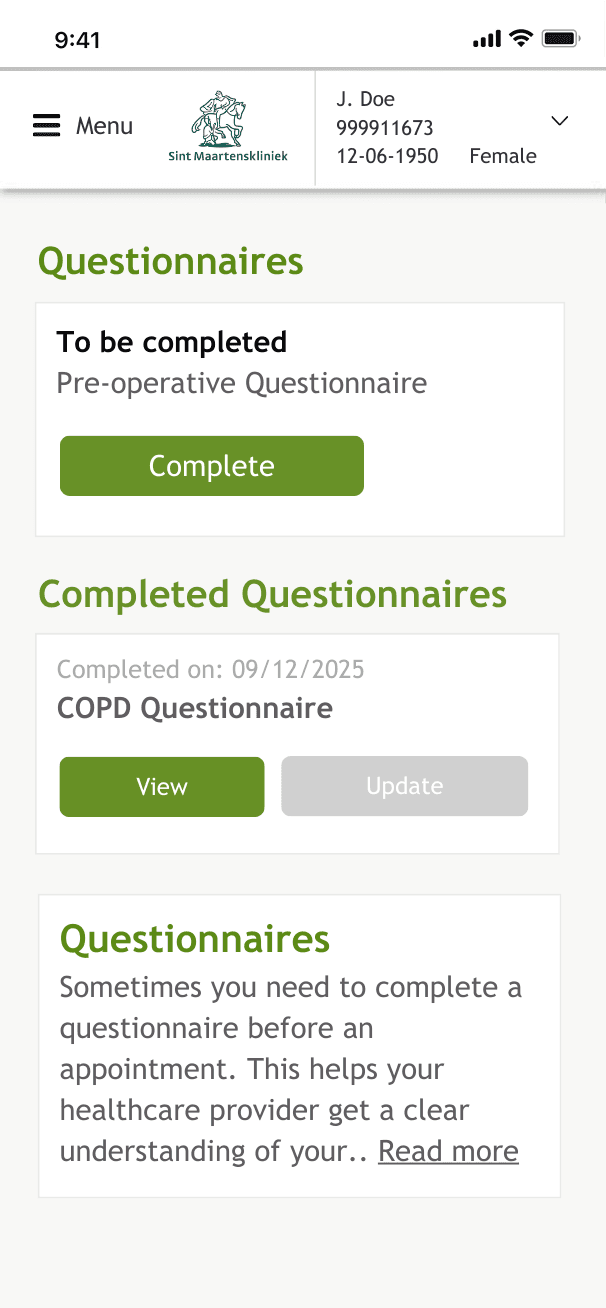View the completed COPD Questionnaire
Screen dimensions: 606x1308
click(161, 787)
